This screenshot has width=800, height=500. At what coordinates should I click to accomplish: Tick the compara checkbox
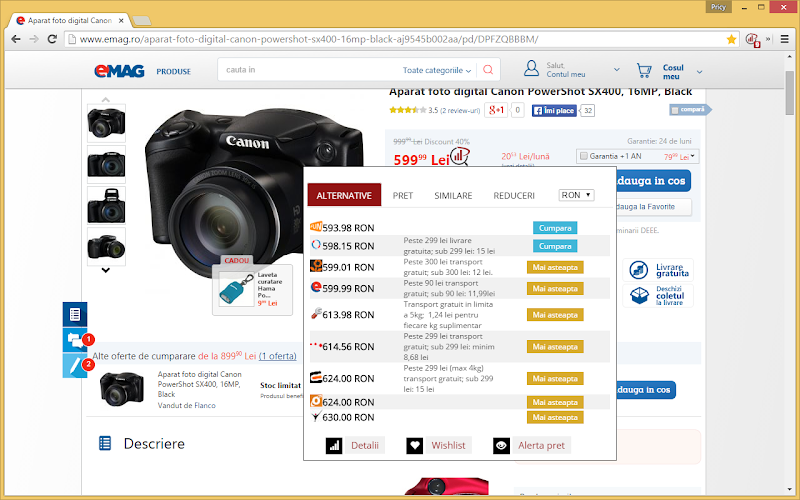[x=675, y=110]
